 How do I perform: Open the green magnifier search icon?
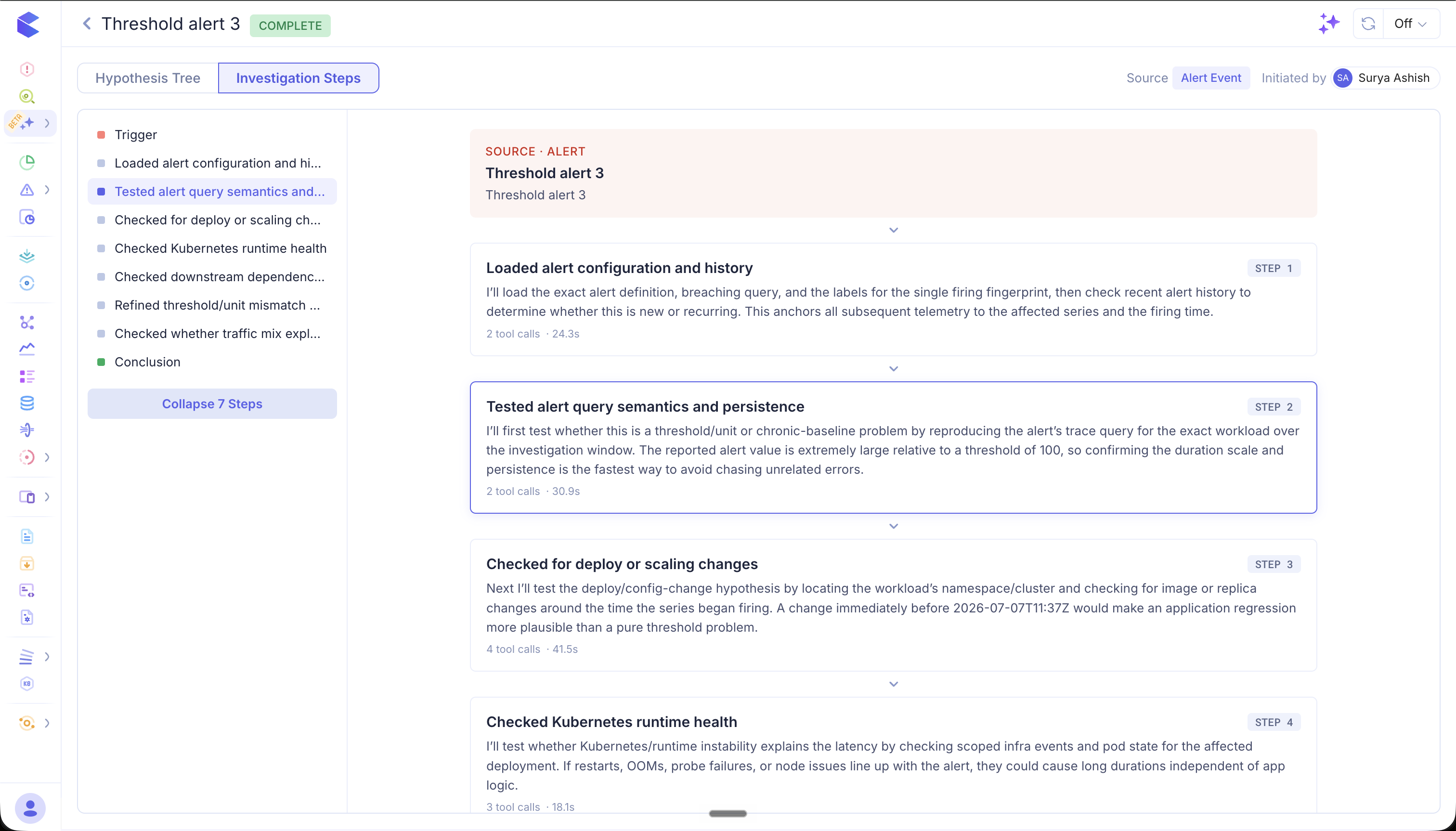click(27, 96)
